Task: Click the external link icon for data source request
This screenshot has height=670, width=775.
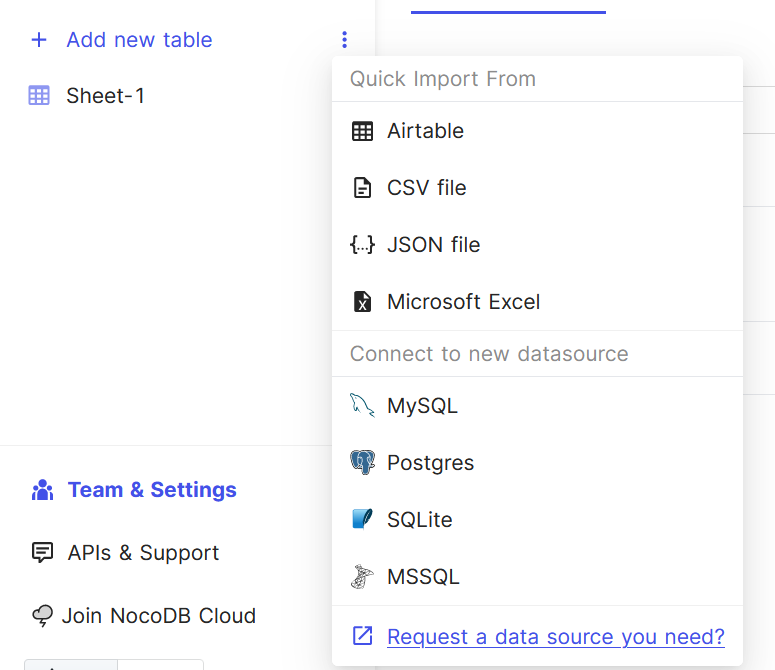Action: tap(362, 636)
